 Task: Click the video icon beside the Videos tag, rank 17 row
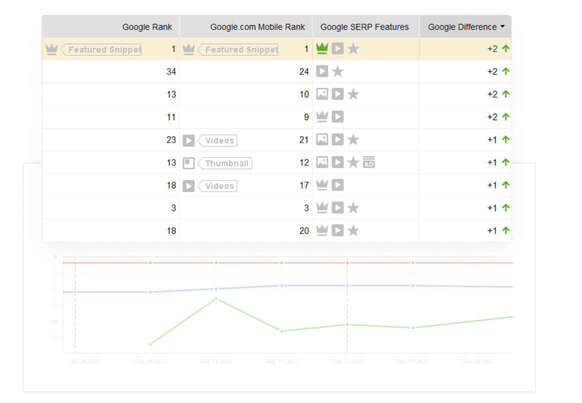(189, 186)
